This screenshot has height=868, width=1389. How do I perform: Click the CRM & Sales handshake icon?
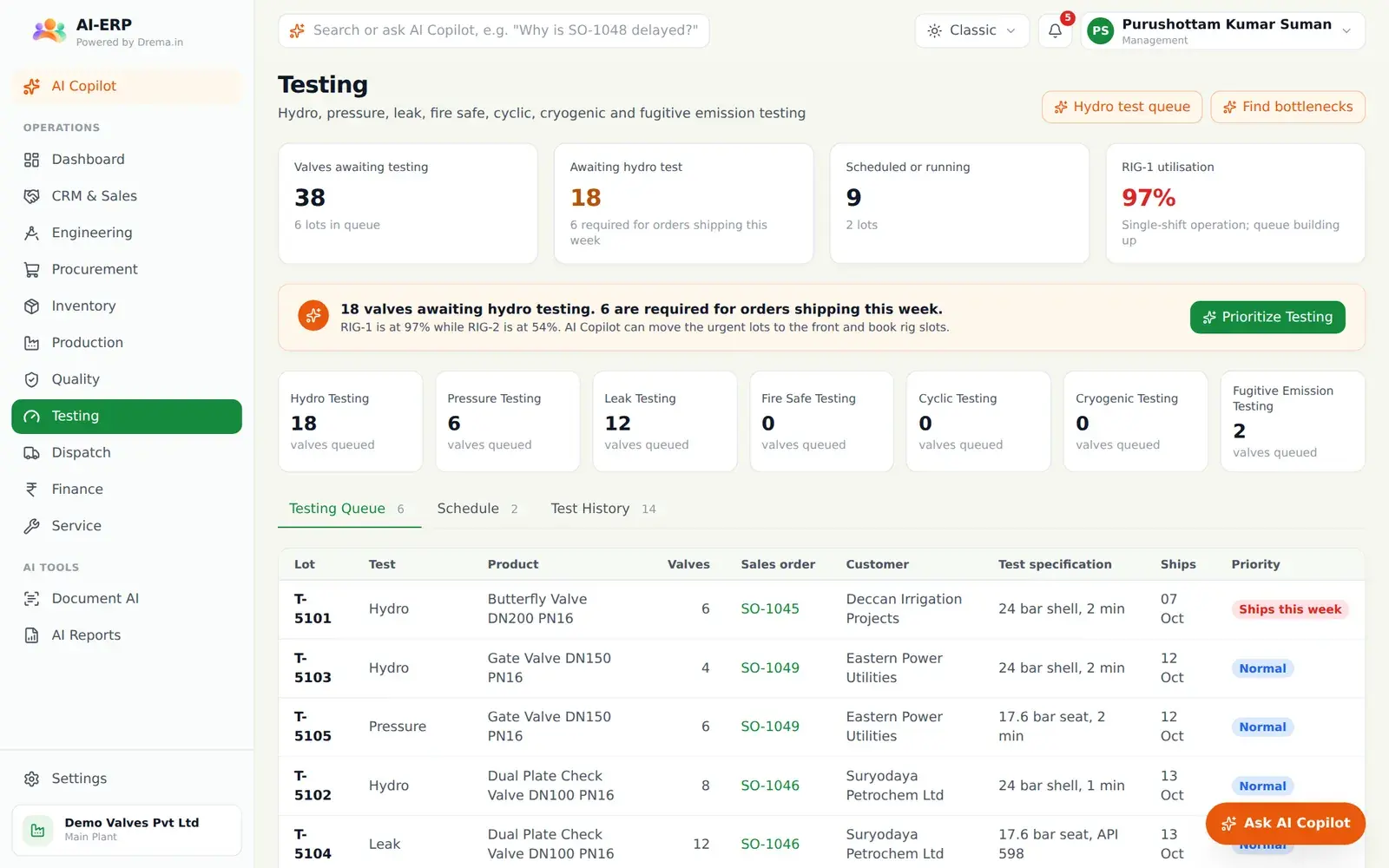(32, 196)
